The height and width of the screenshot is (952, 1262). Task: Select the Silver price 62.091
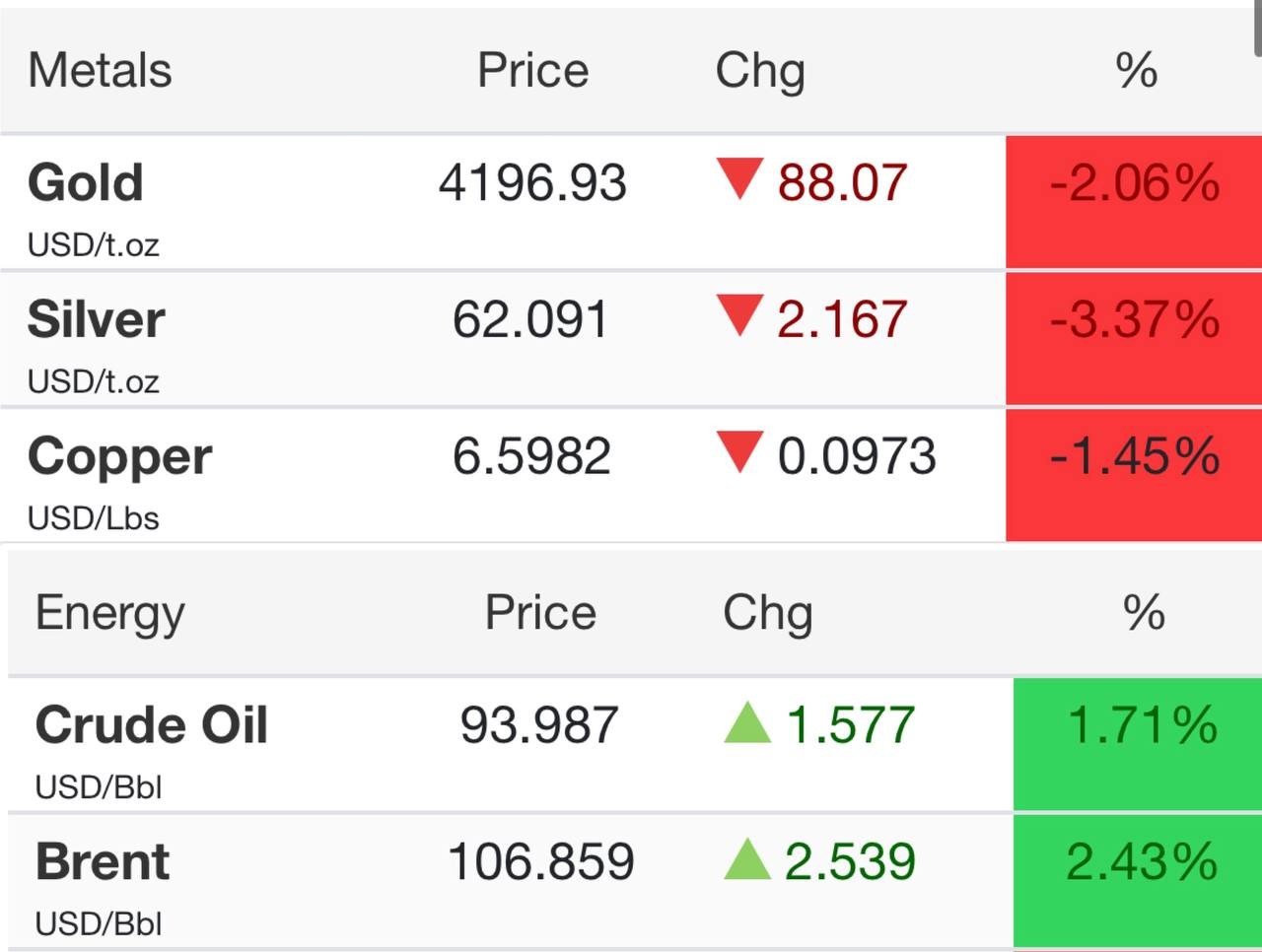click(x=531, y=319)
